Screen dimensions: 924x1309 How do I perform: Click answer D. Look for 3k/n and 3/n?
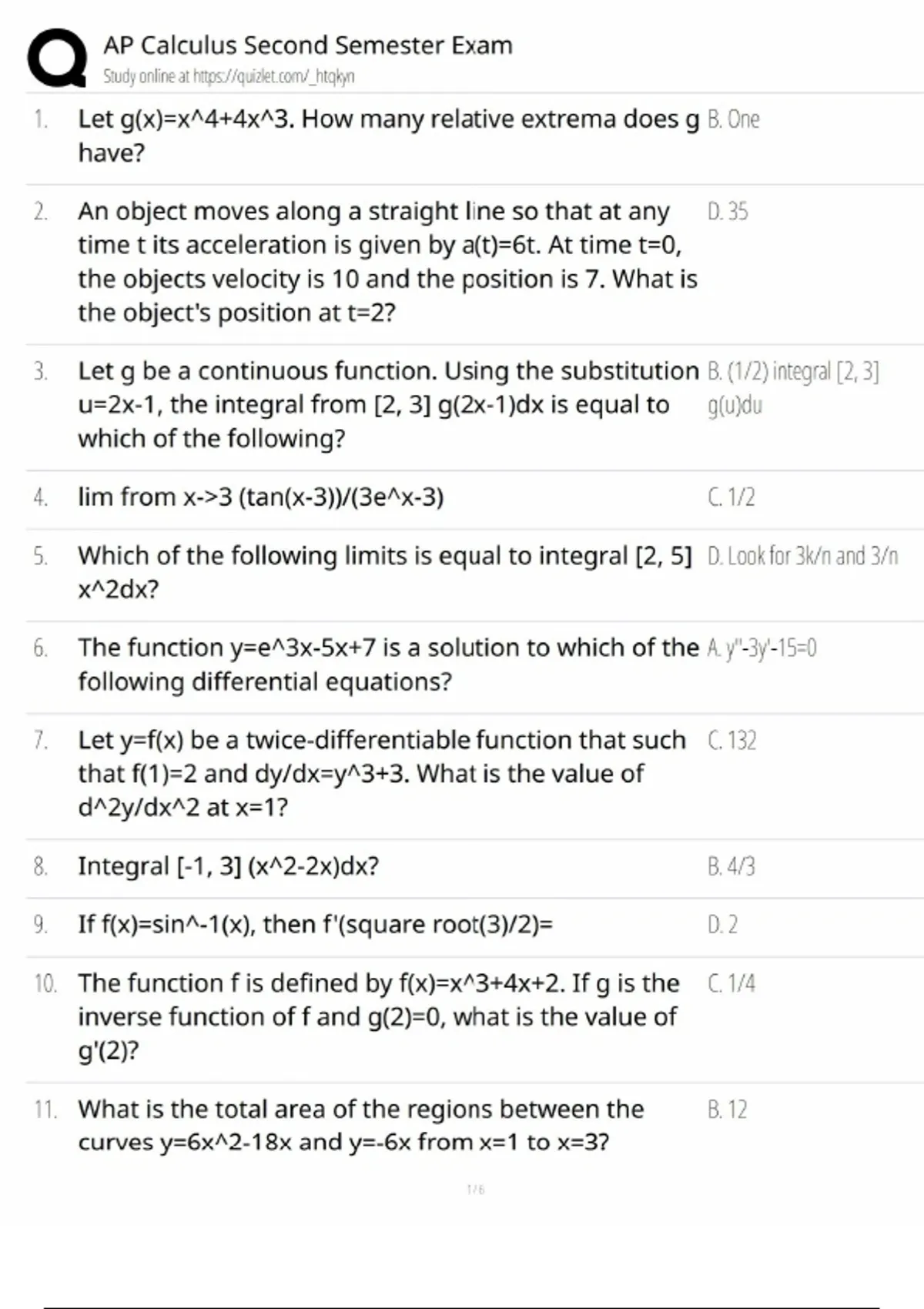tap(802, 556)
